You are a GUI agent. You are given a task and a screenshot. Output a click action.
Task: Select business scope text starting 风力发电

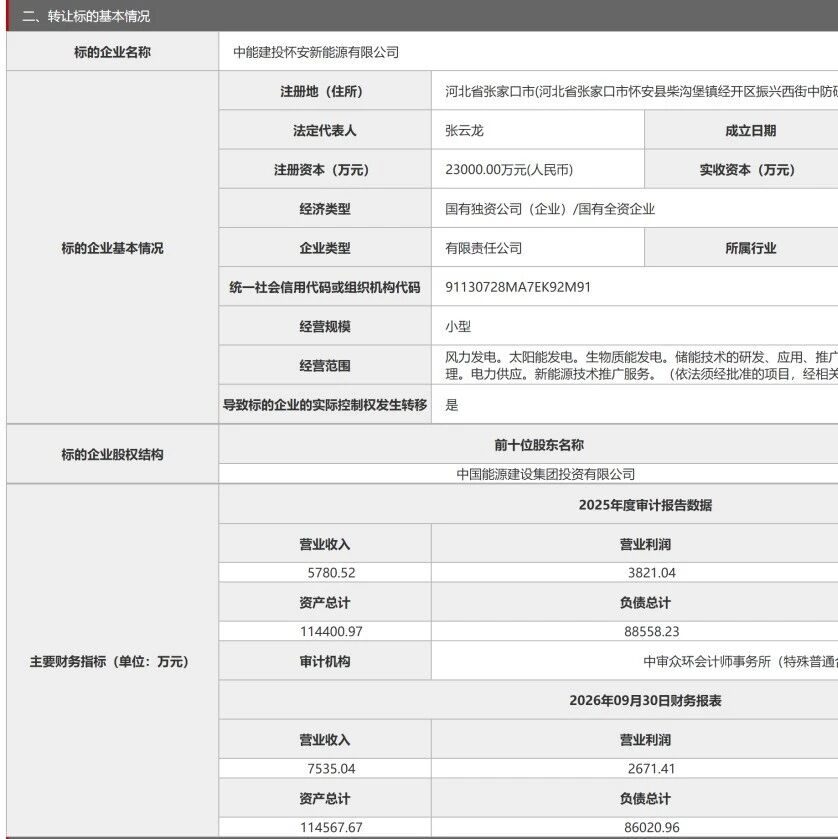(641, 365)
